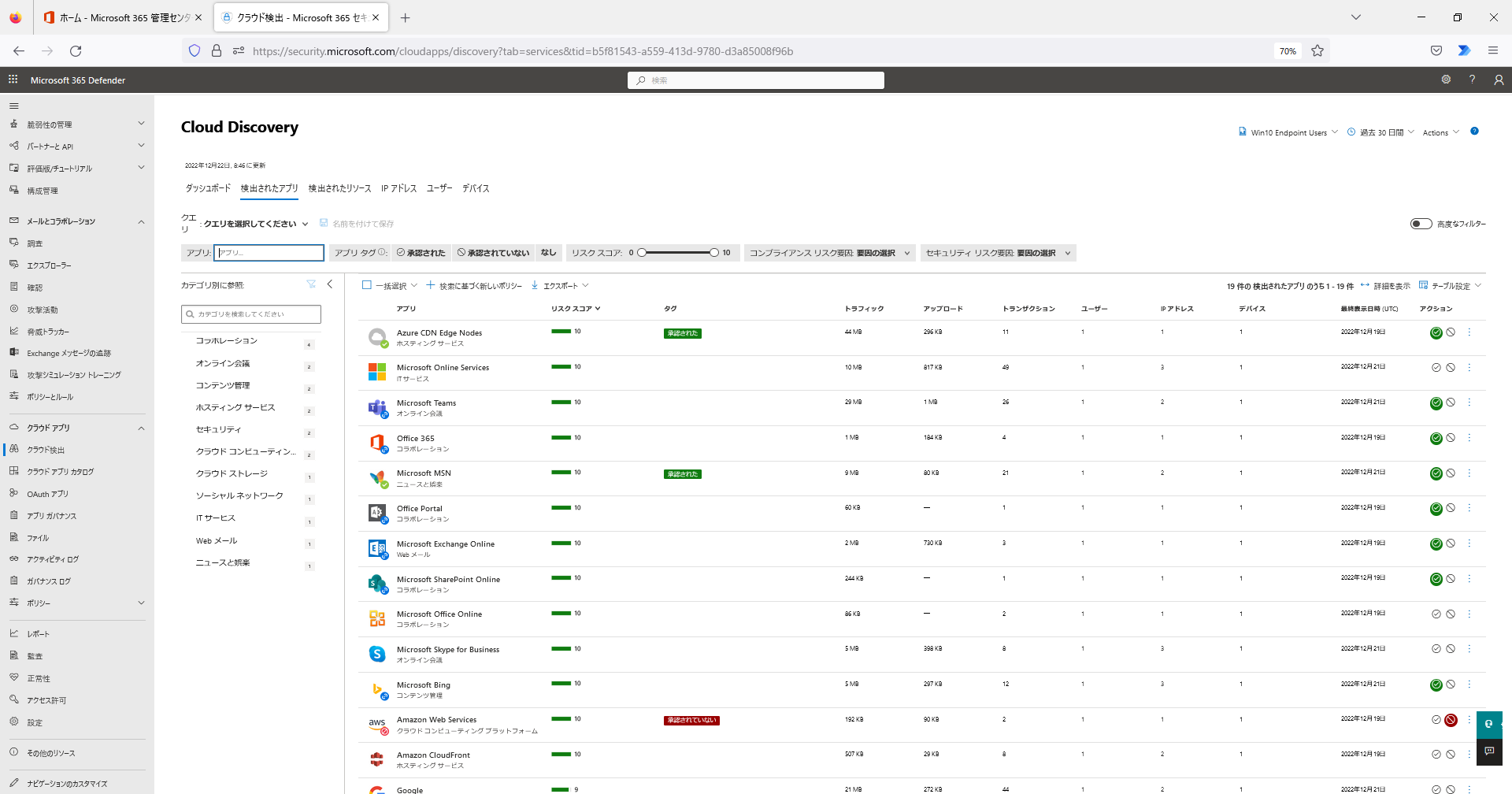Viewport: 1512px width, 794px height.
Task: Click the Microsoft Teams app icon
Action: click(377, 407)
